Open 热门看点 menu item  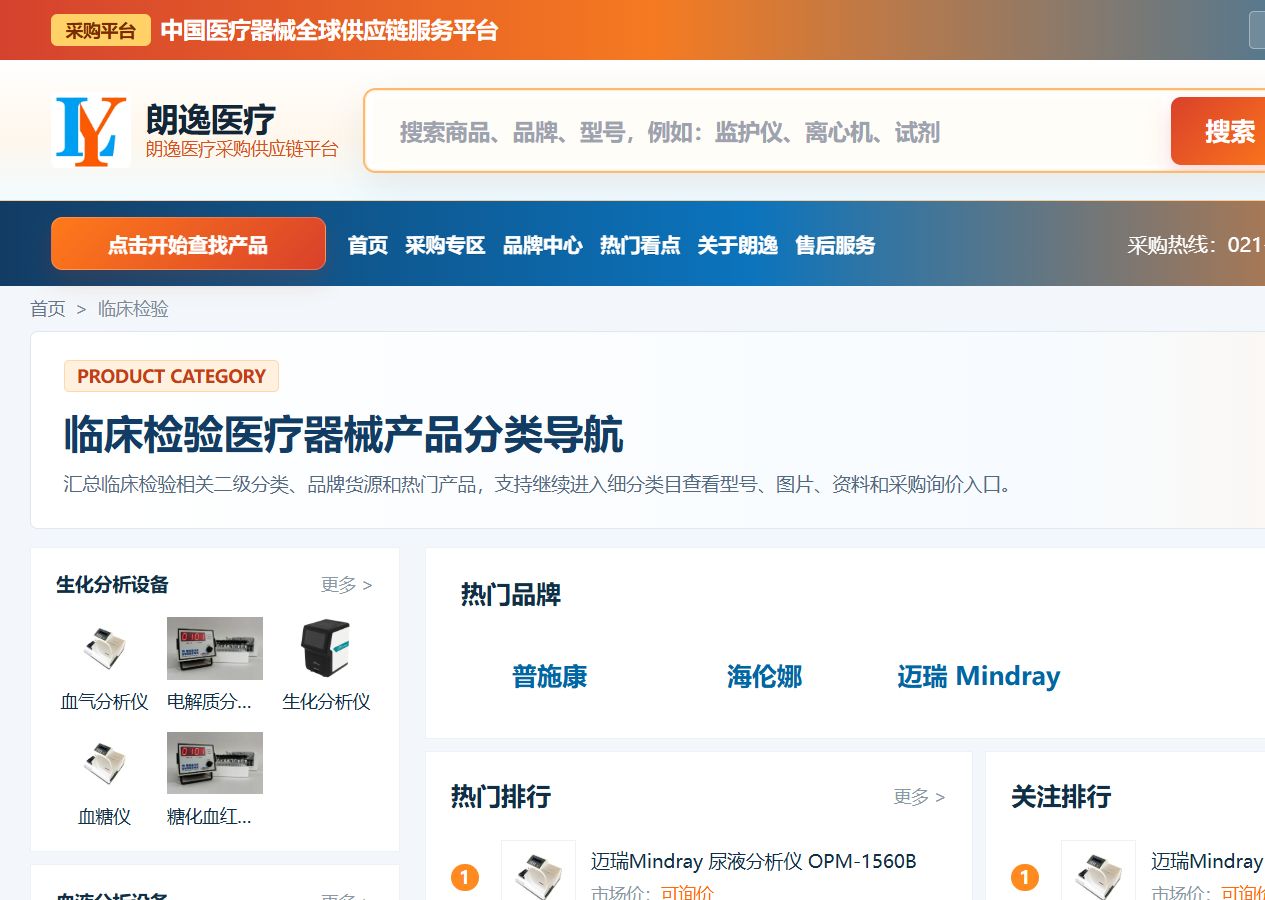640,245
